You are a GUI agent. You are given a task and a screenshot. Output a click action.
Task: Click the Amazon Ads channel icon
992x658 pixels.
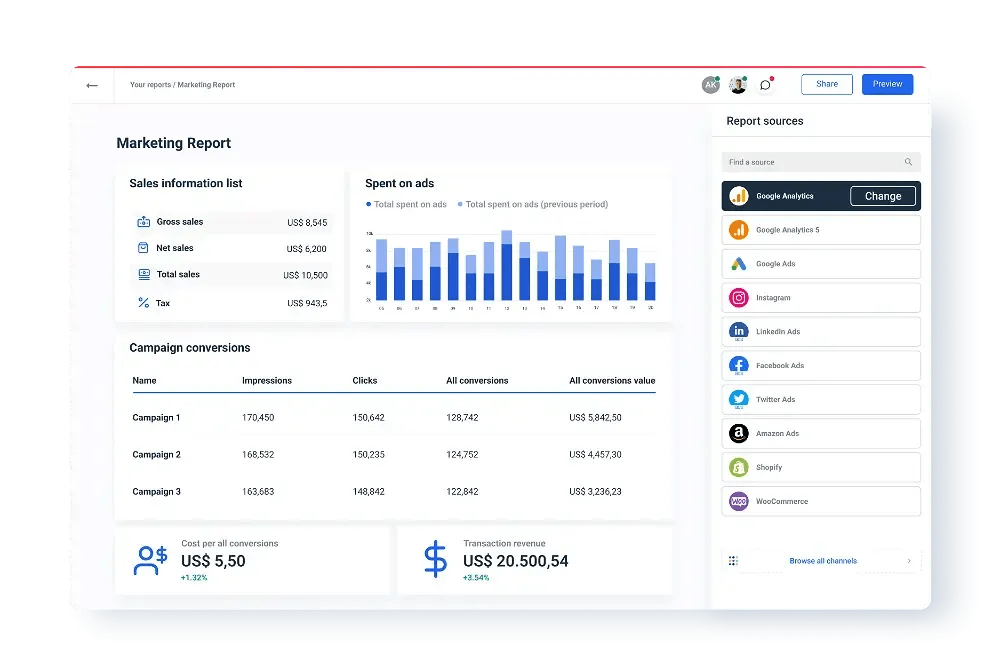pyautogui.click(x=739, y=433)
